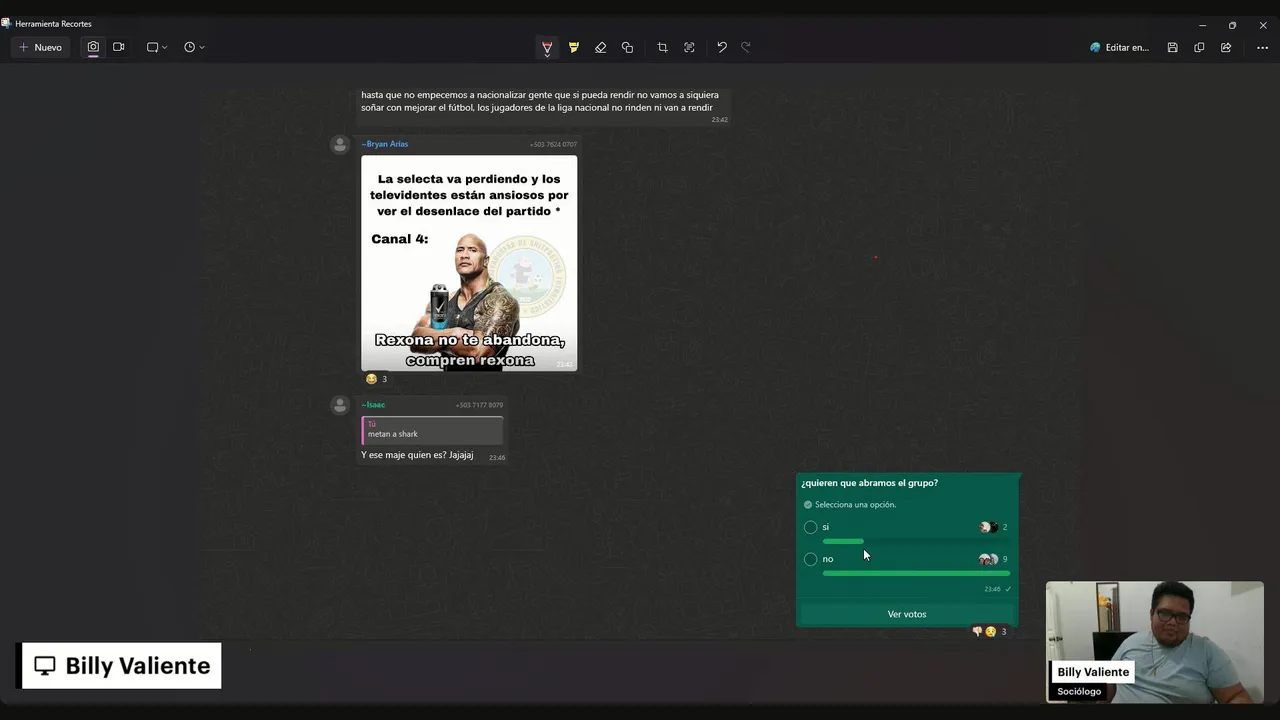Viewport: 1280px width, 720px height.
Task: Maximize the Herramienta Recortes window
Action: click(x=1232, y=25)
